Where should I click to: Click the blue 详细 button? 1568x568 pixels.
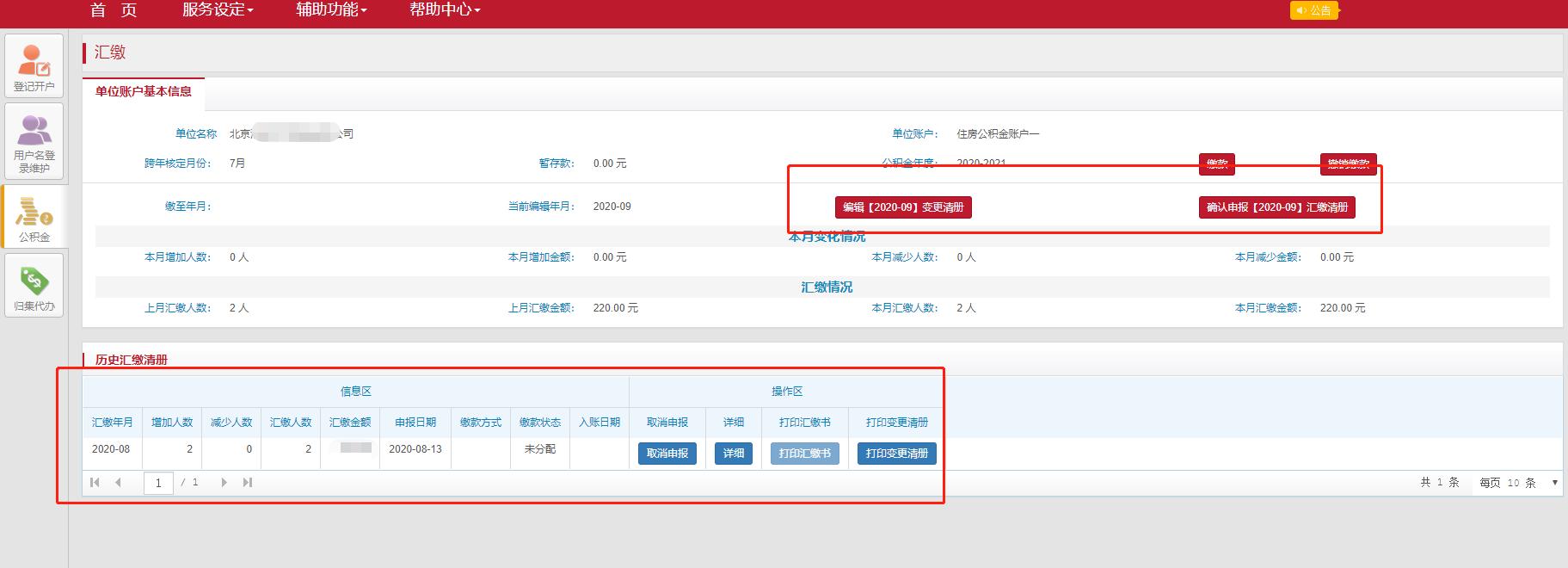(x=734, y=454)
